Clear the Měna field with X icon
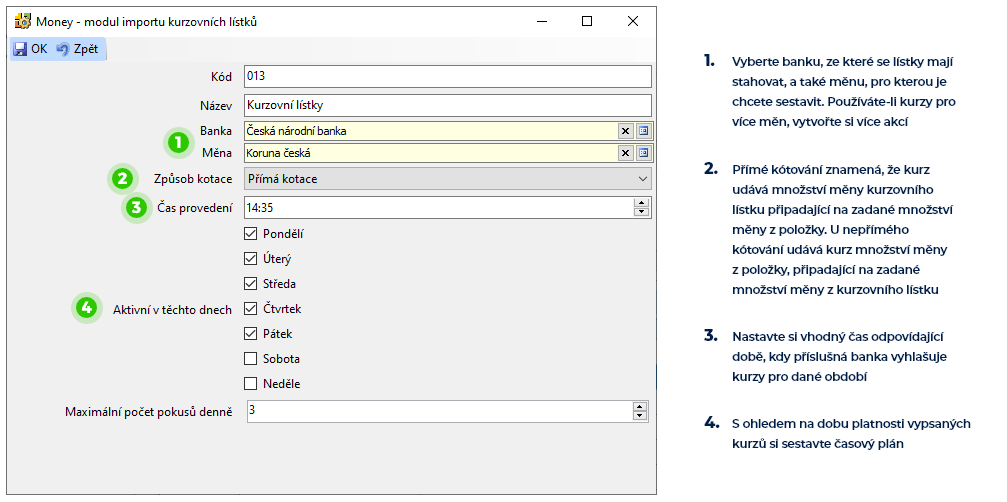Viewport: 1007px width, 502px height. point(626,153)
